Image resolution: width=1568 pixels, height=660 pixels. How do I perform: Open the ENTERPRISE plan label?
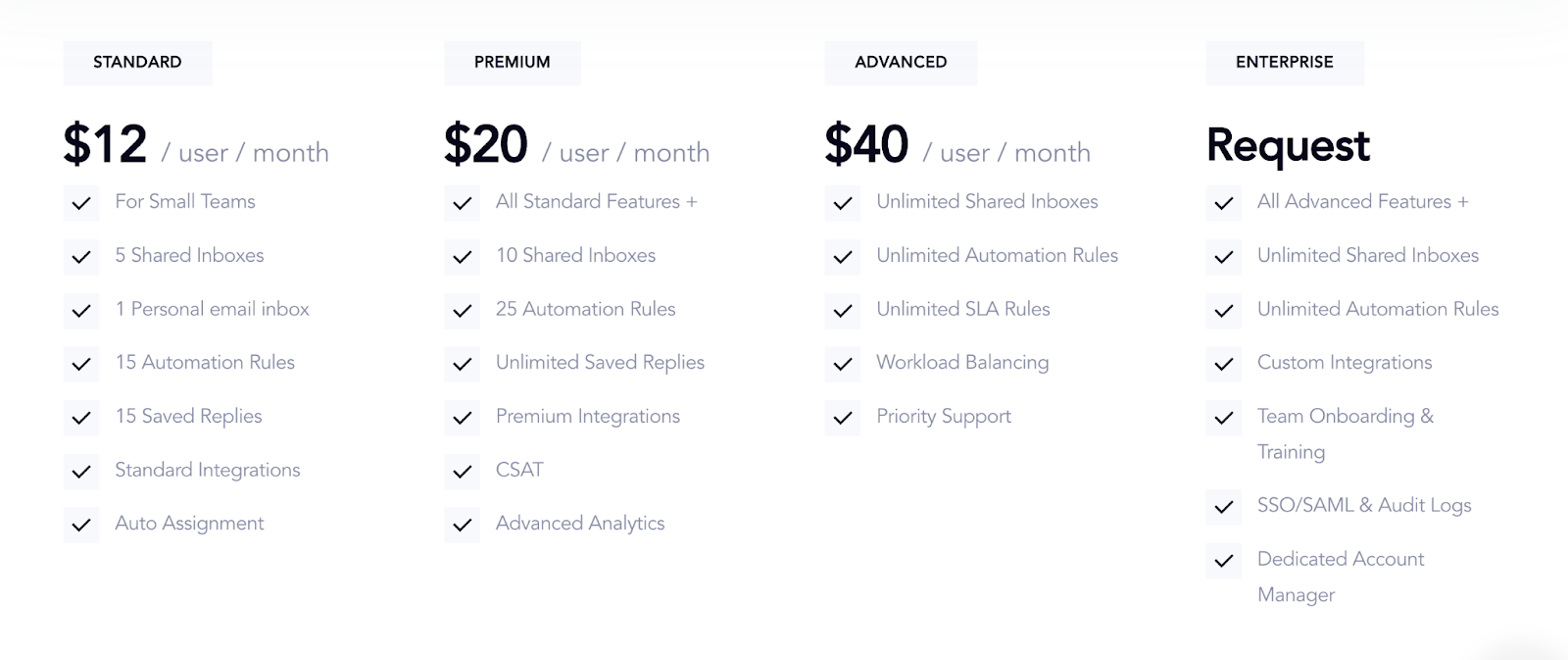[x=1284, y=62]
